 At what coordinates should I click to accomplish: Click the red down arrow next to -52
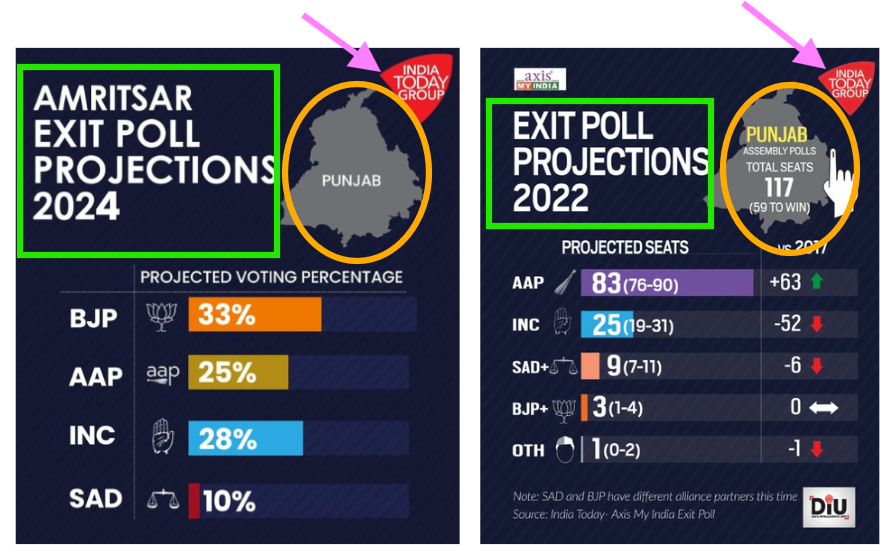(817, 325)
